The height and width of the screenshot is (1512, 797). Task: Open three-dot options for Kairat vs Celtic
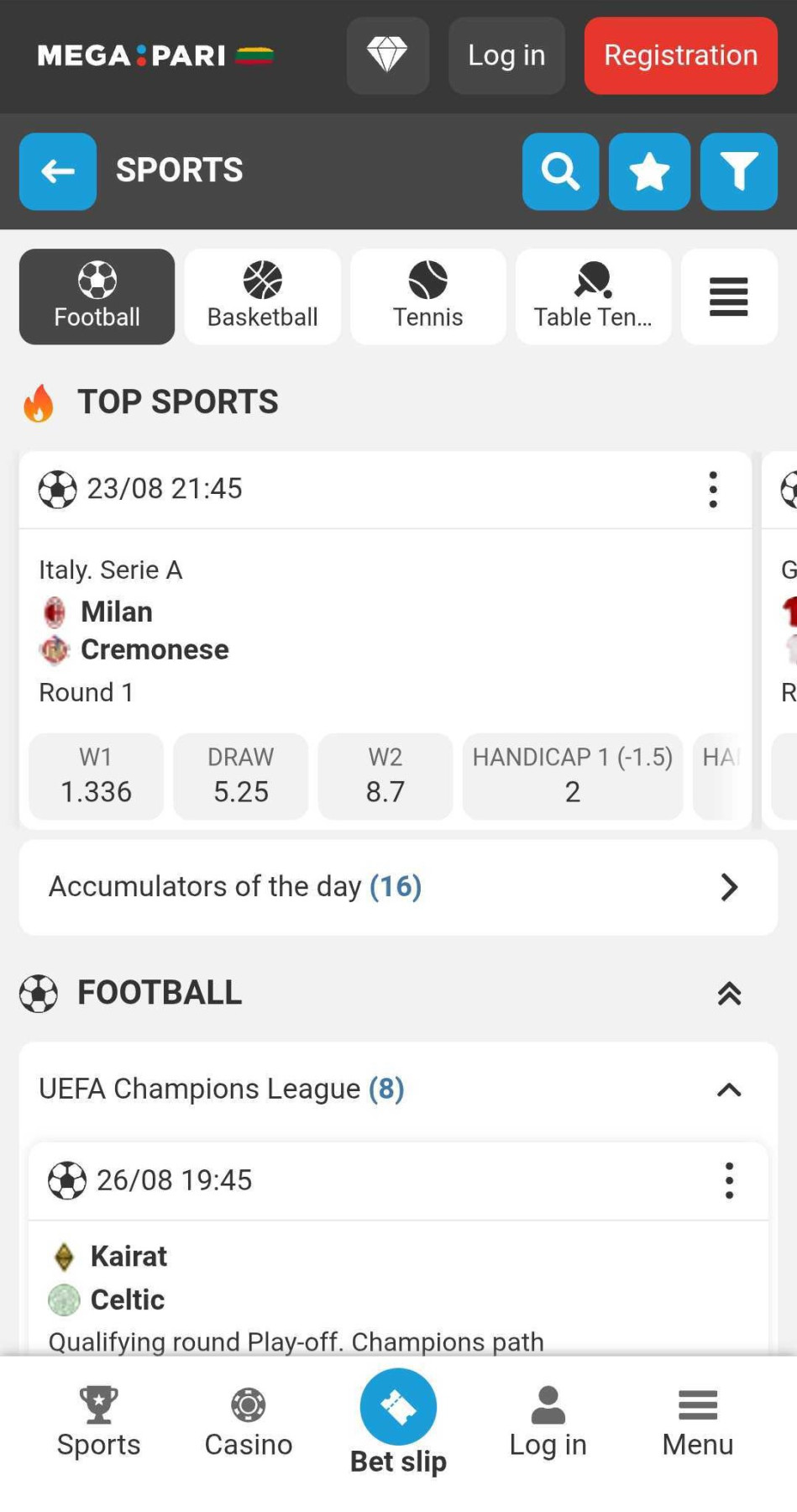pos(729,1180)
